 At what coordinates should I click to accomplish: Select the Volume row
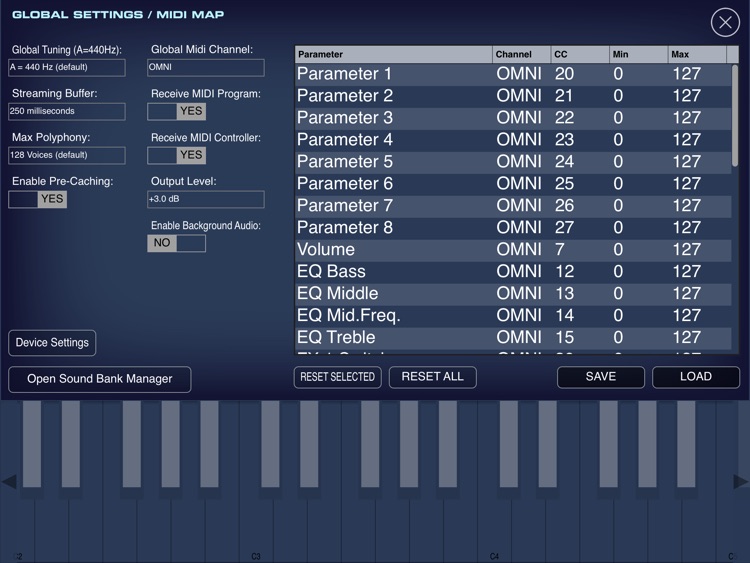pos(513,250)
